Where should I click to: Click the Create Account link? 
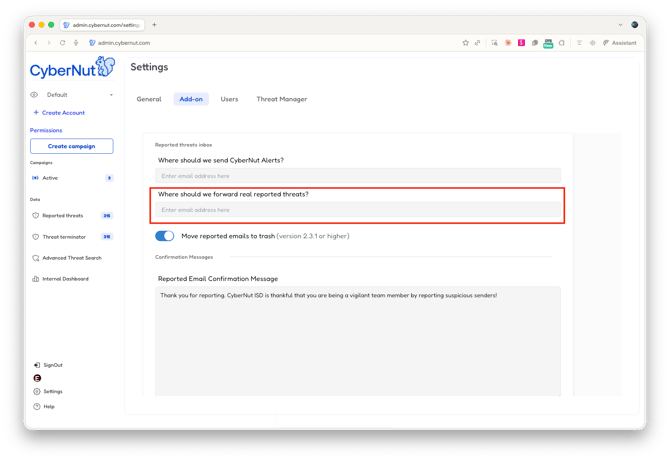point(59,113)
